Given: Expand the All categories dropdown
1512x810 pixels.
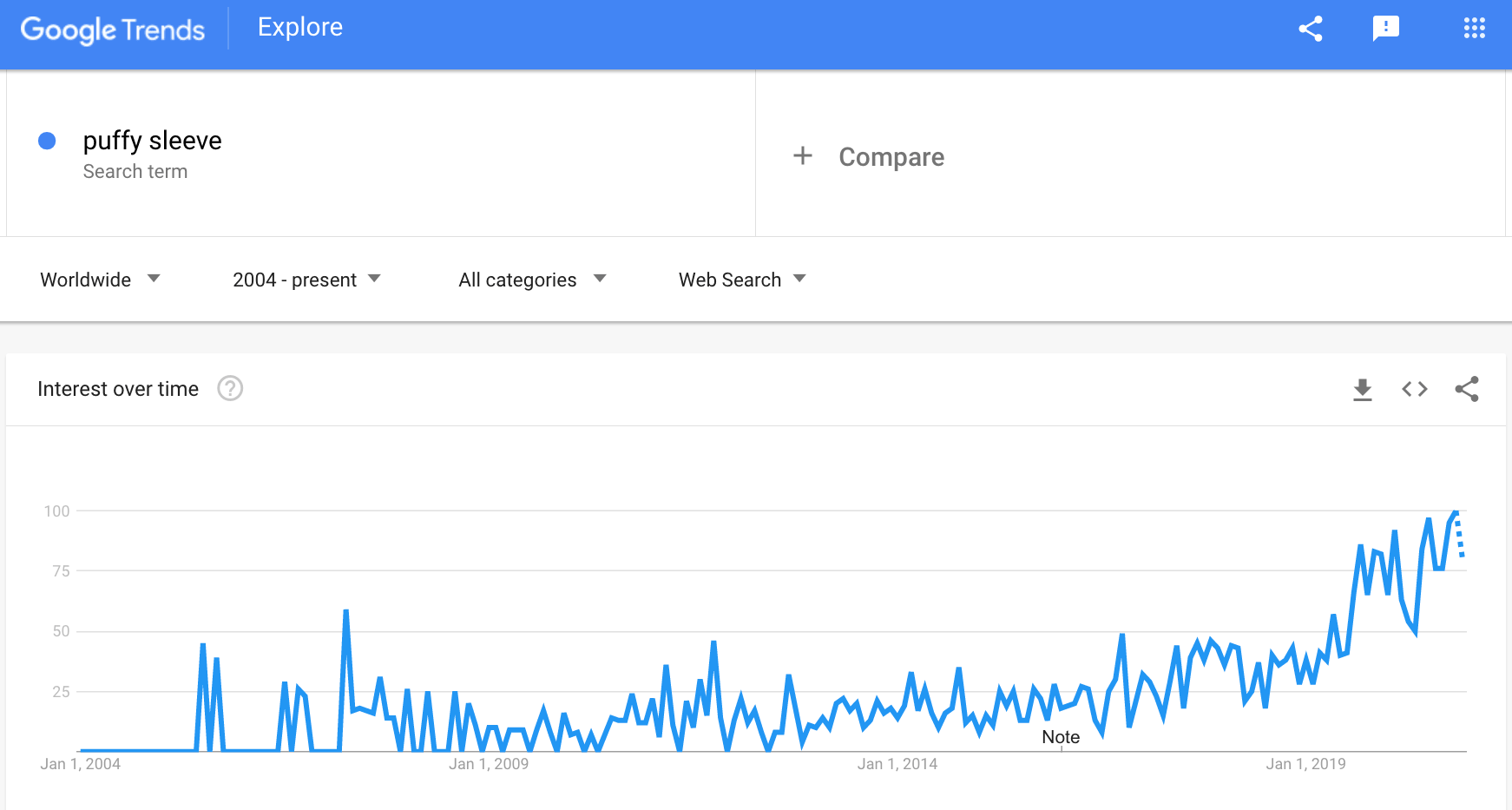Looking at the screenshot, I should 532,280.
